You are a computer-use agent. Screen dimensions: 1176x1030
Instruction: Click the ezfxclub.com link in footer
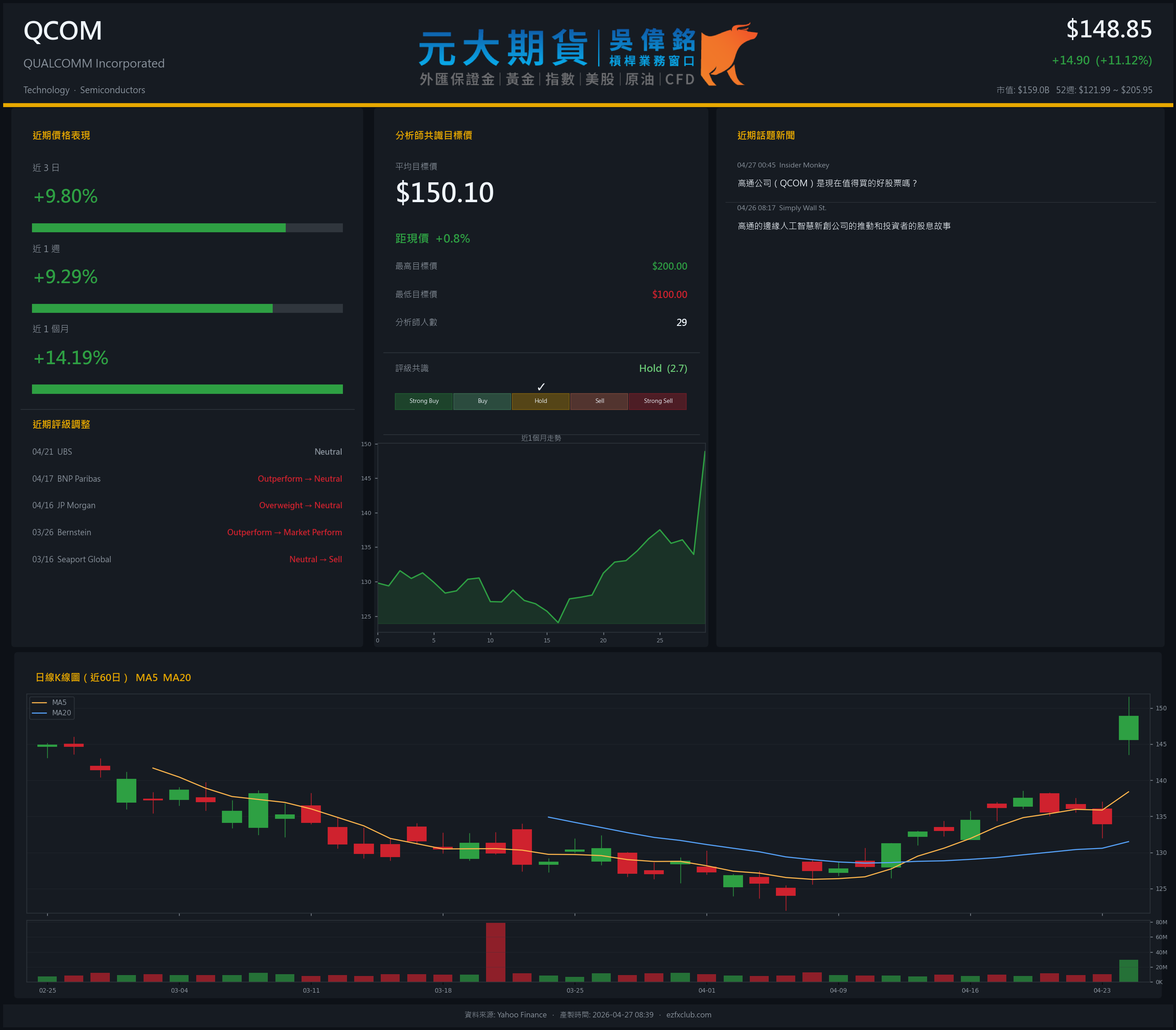pos(689,1015)
